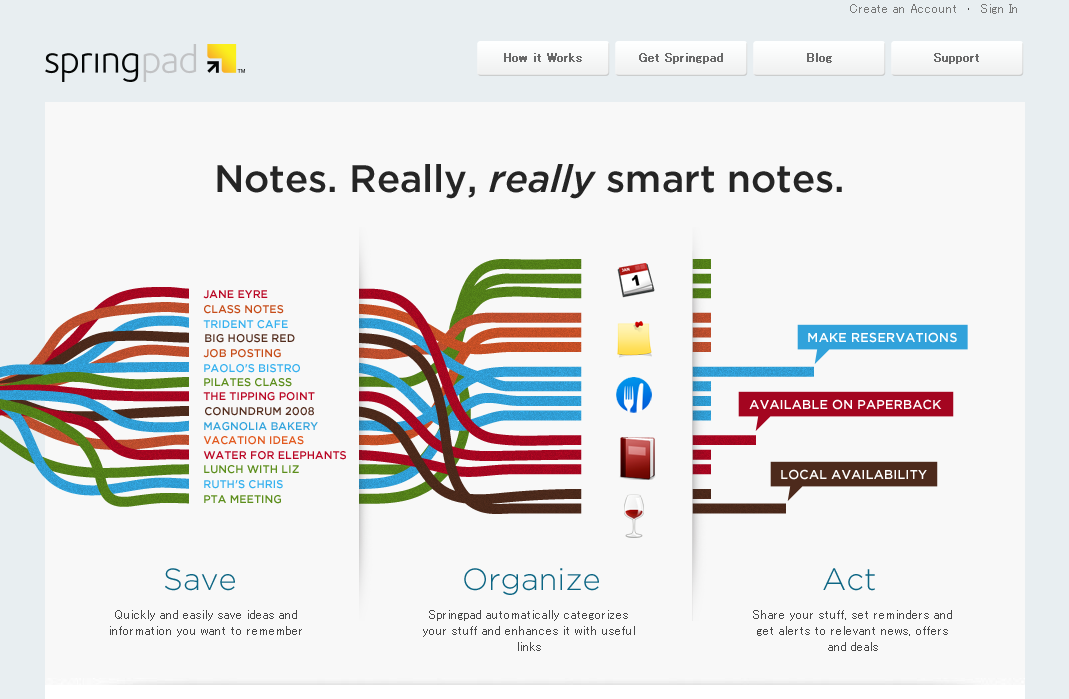
Task: Open the Support page
Action: pyautogui.click(x=957, y=58)
